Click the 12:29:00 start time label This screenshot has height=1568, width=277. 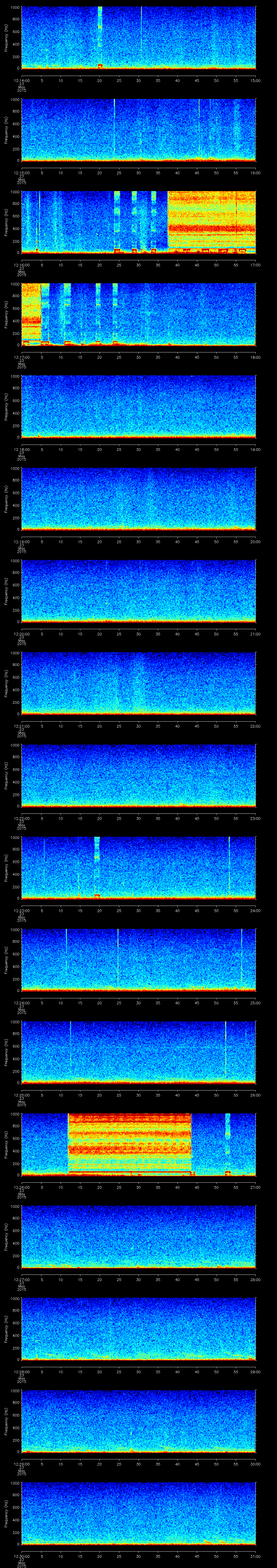[22, 1464]
